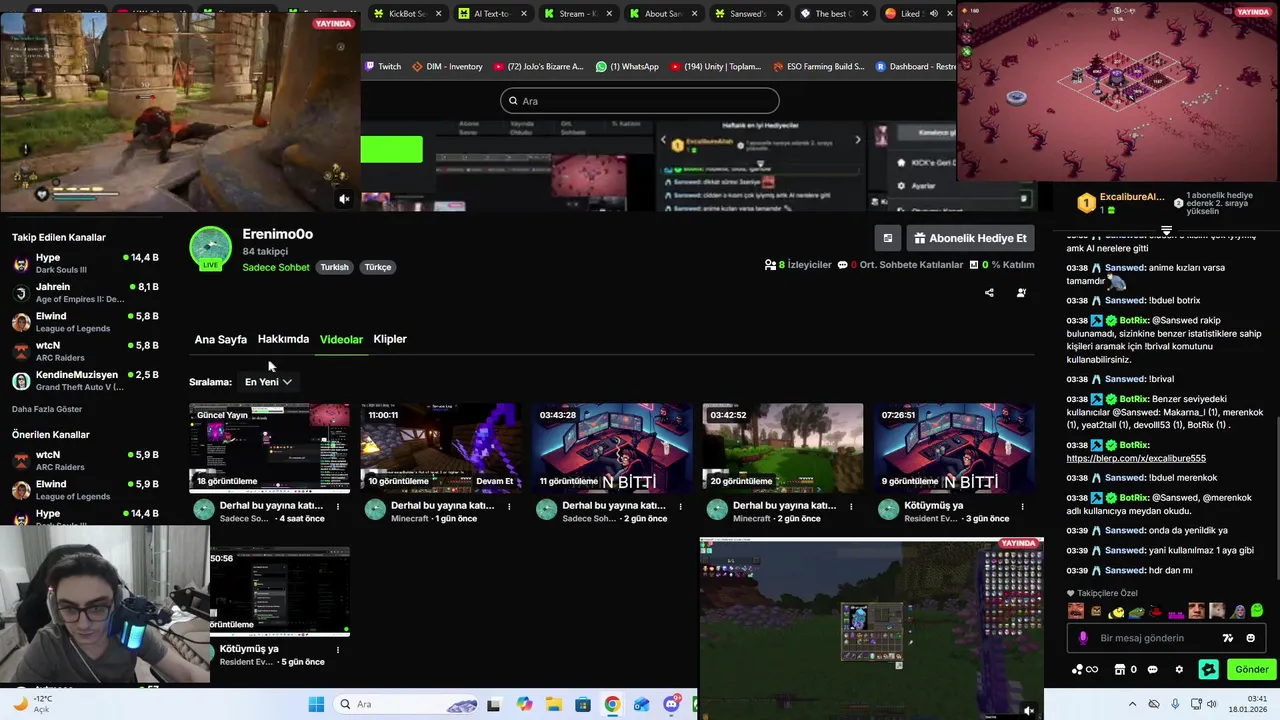
Task: Click the Abonelik Hediye Et button
Action: tap(970, 238)
